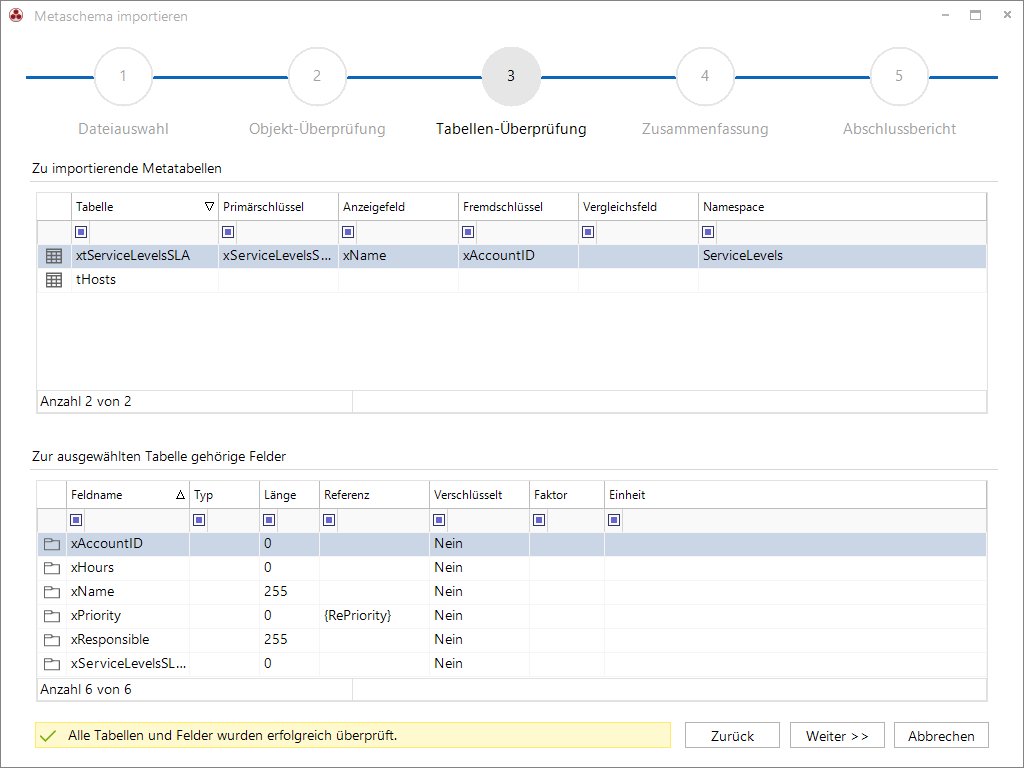Screen dimensions: 1024x768
Task: Click the folder icon for xAccountID field
Action: (x=52, y=544)
